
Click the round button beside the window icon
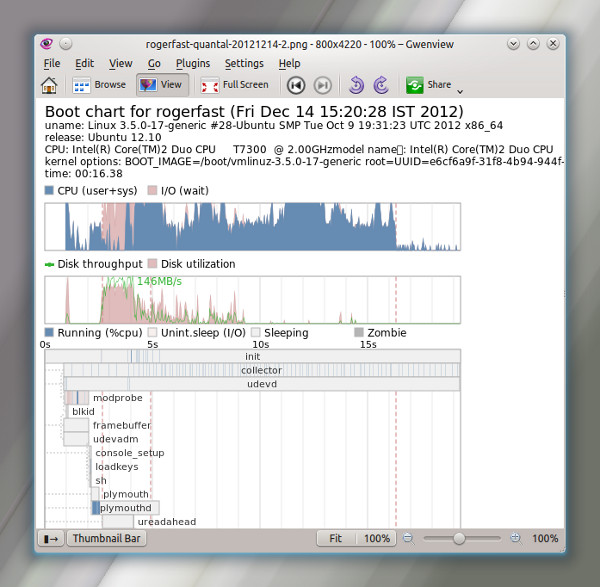[x=66, y=44]
